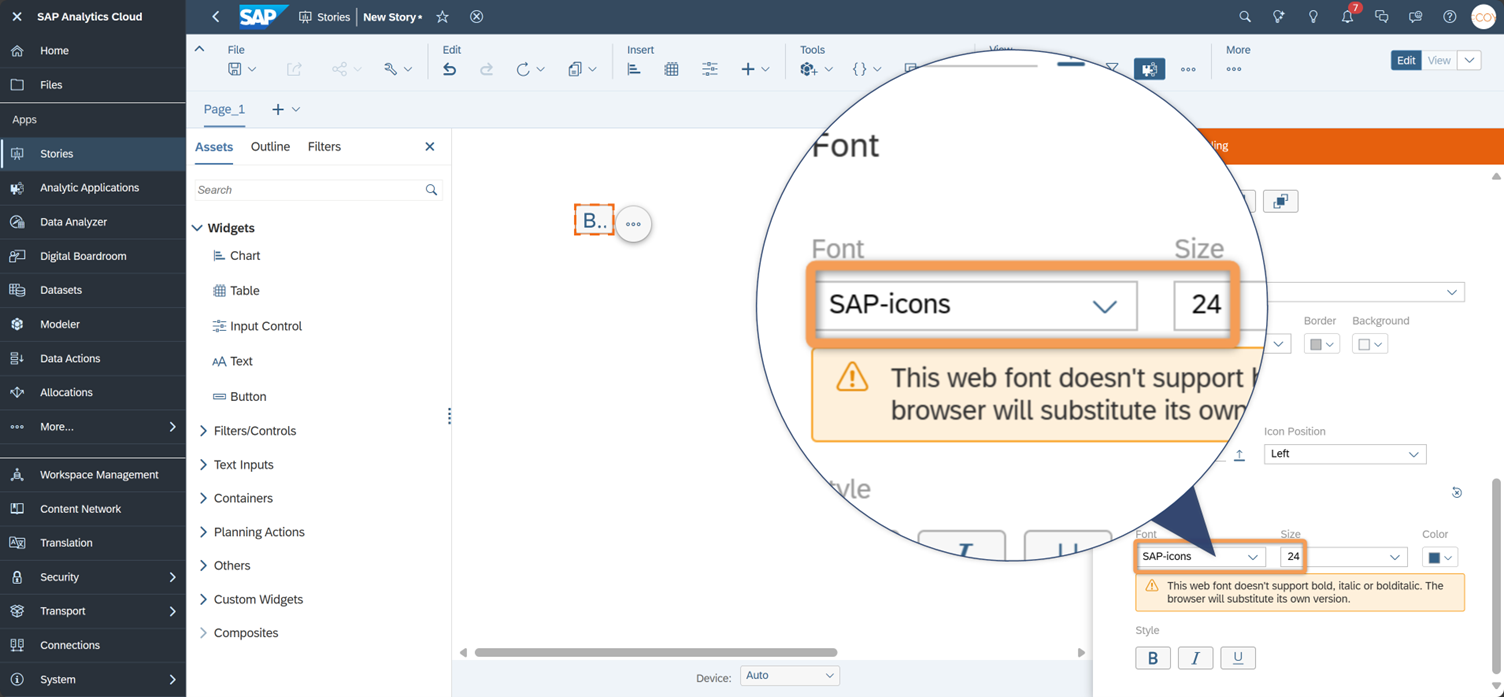1504x697 pixels.
Task: Add the Input Control widget from Assets
Action: click(x=257, y=326)
